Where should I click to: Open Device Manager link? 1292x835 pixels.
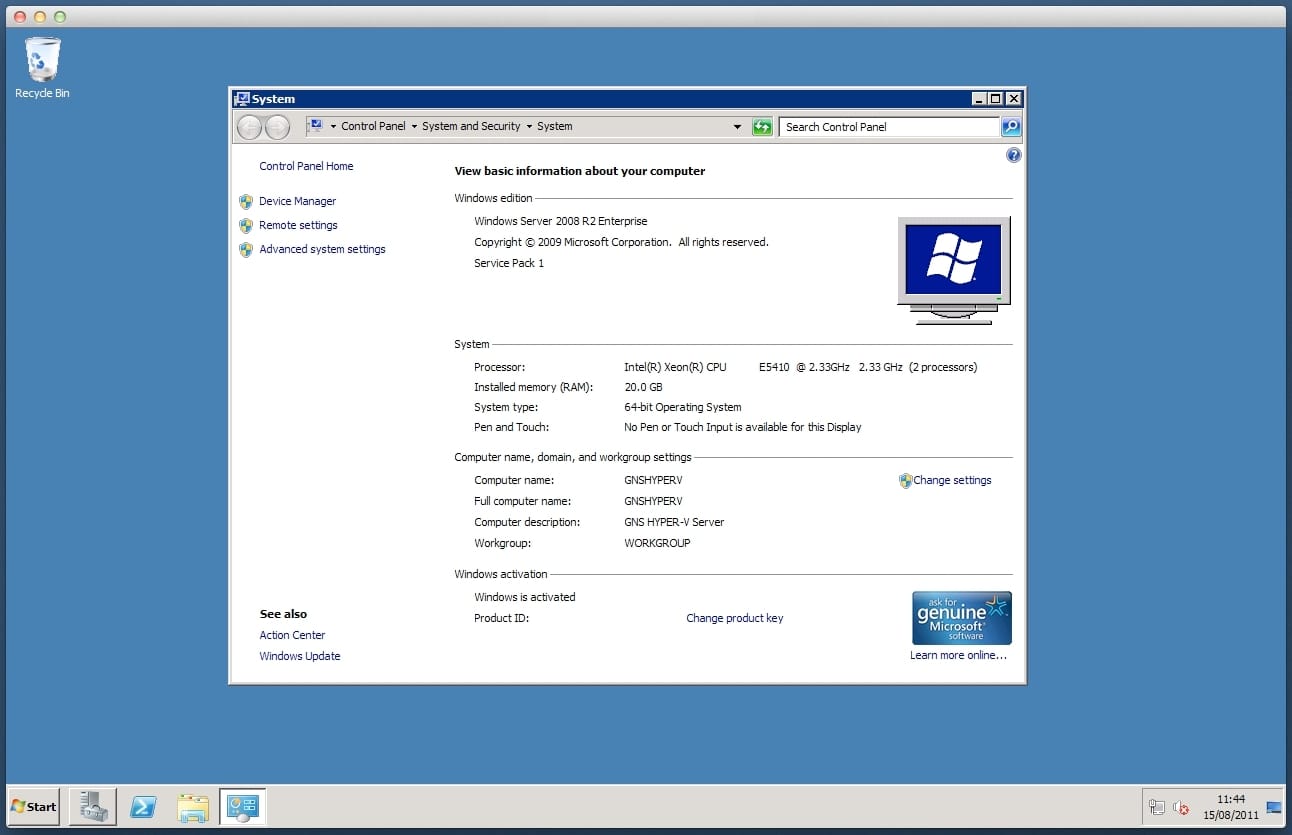pos(297,201)
